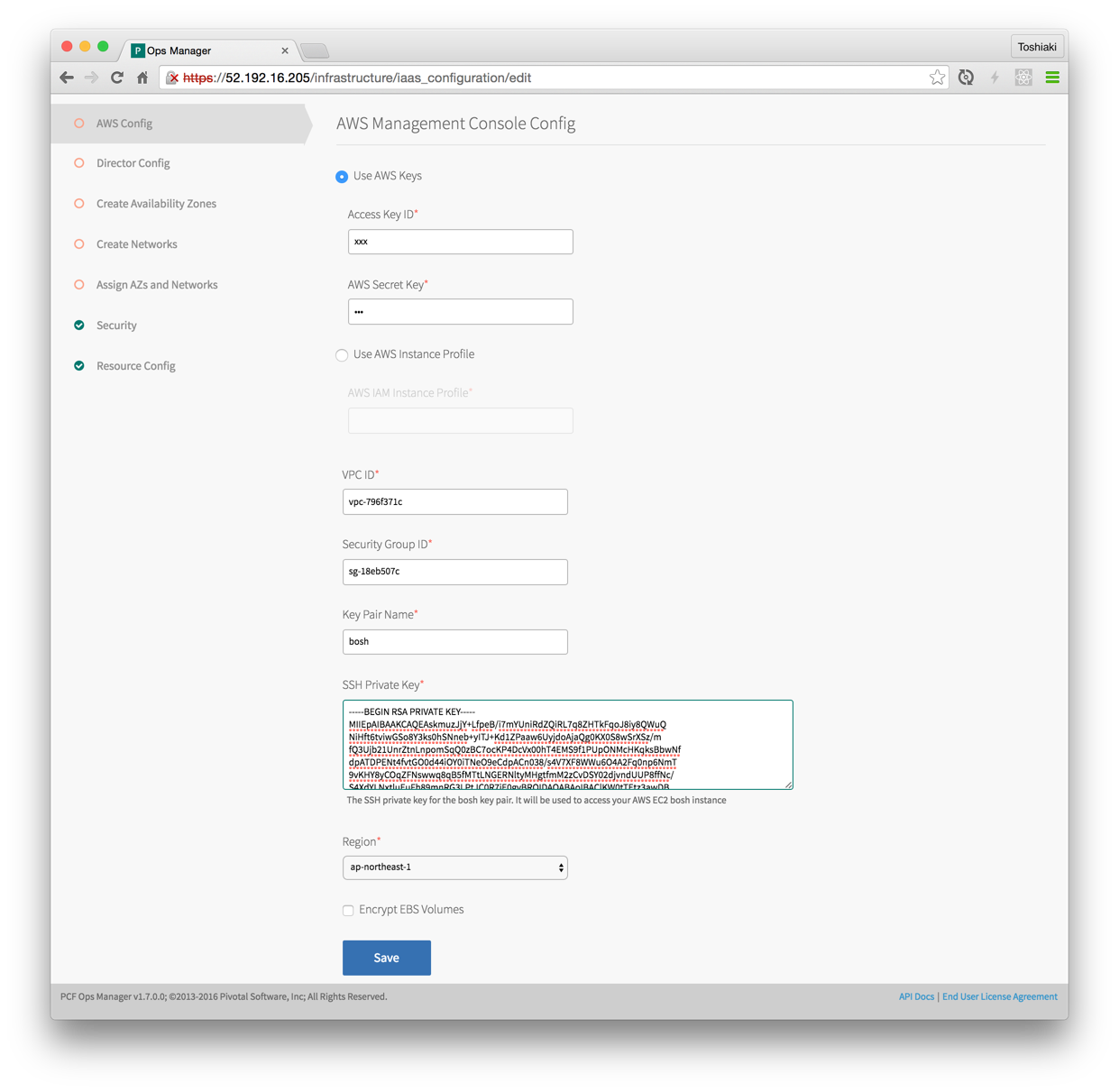Click the gear-like extension icon in toolbar
This screenshot has width=1119, height=1092.
click(1023, 78)
